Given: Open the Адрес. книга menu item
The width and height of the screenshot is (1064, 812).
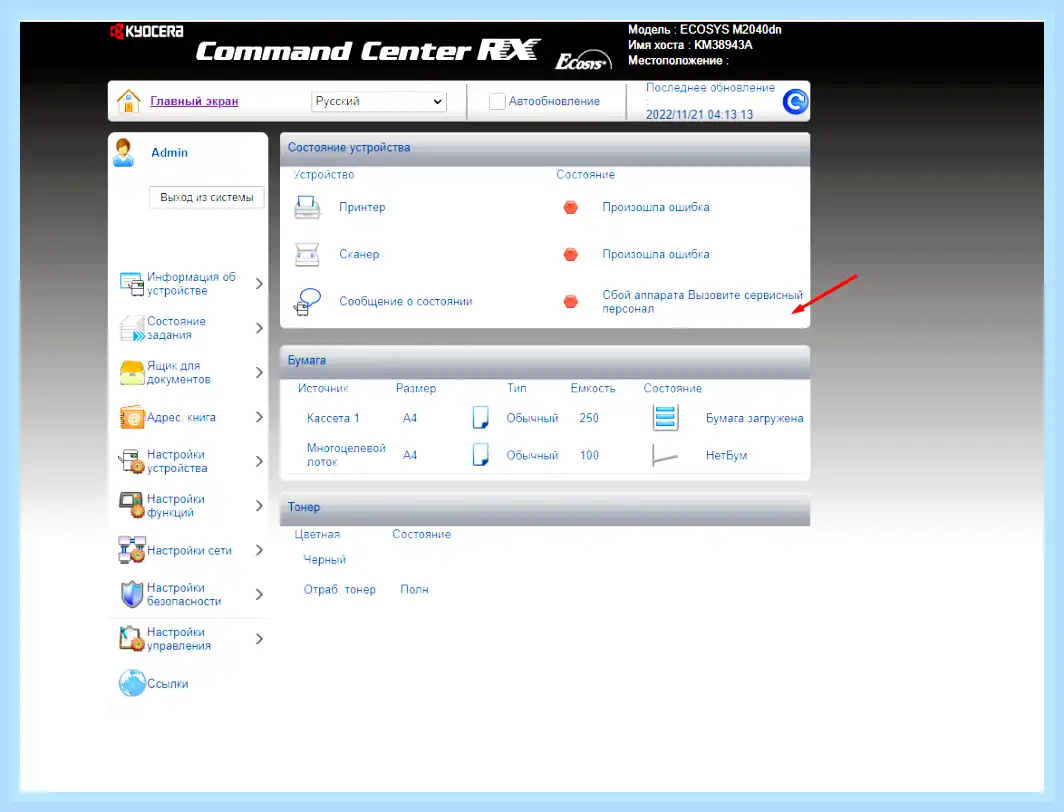Looking at the screenshot, I should click(x=181, y=417).
